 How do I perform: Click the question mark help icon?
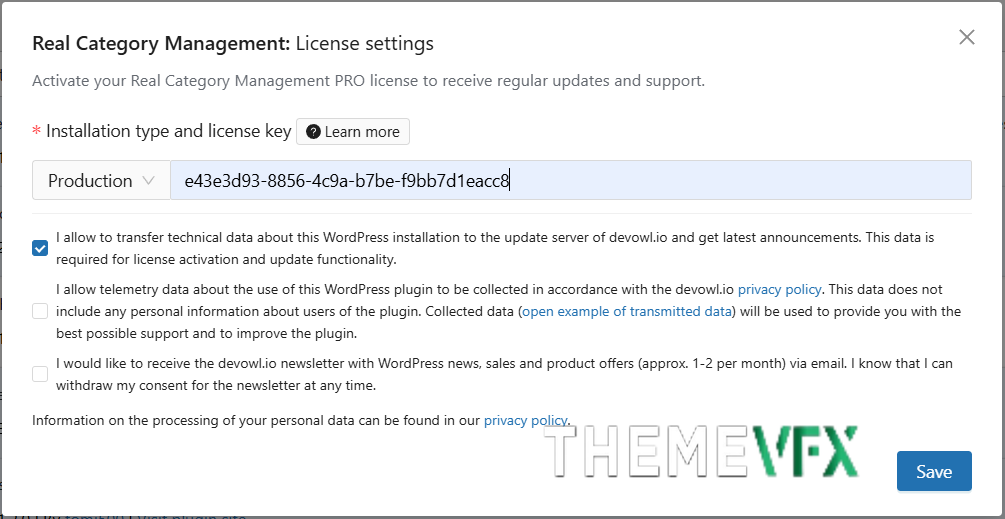click(313, 132)
